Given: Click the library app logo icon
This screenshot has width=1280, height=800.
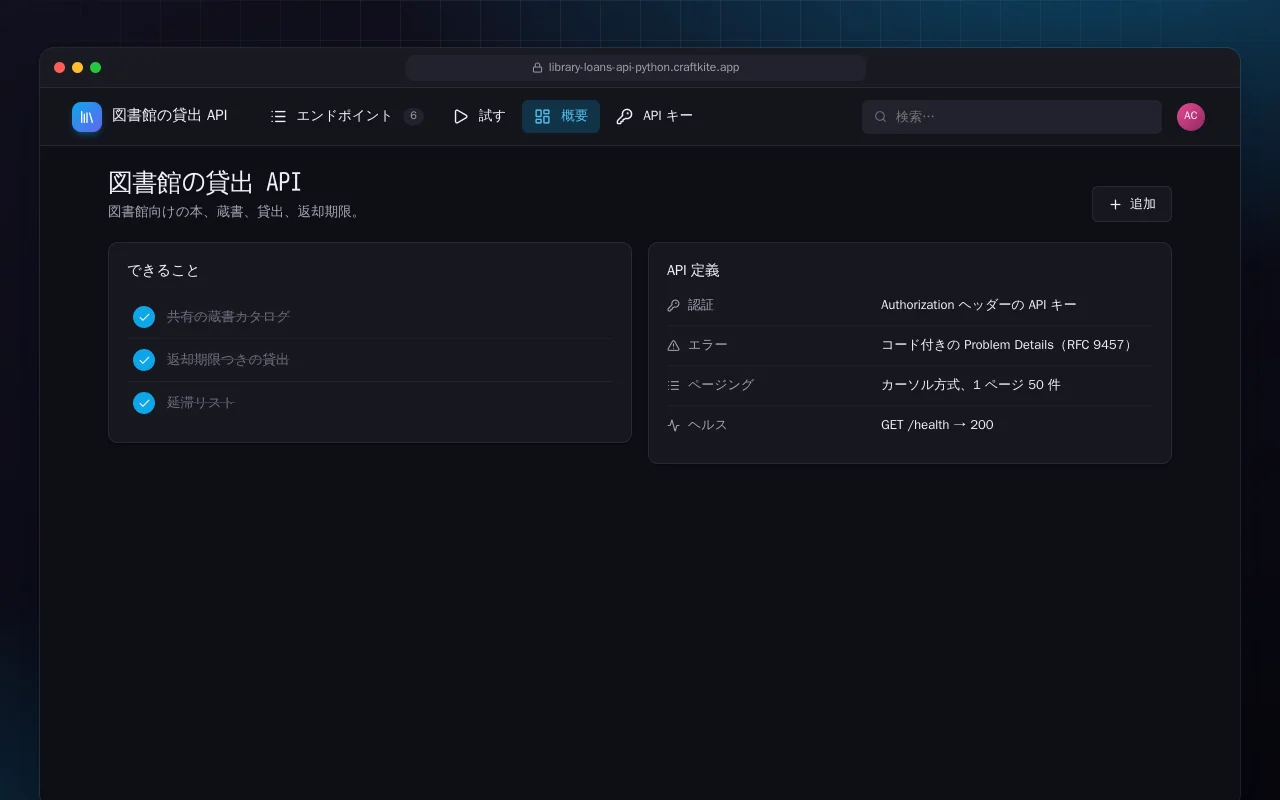Looking at the screenshot, I should 87,117.
